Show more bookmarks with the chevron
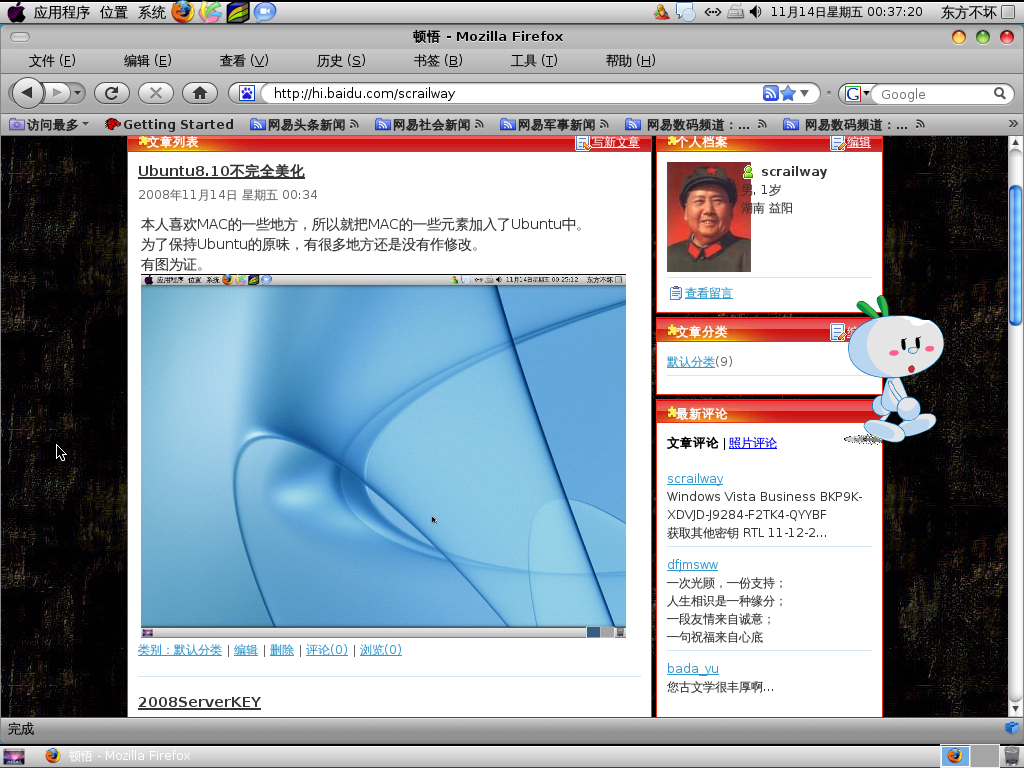 click(x=1013, y=124)
